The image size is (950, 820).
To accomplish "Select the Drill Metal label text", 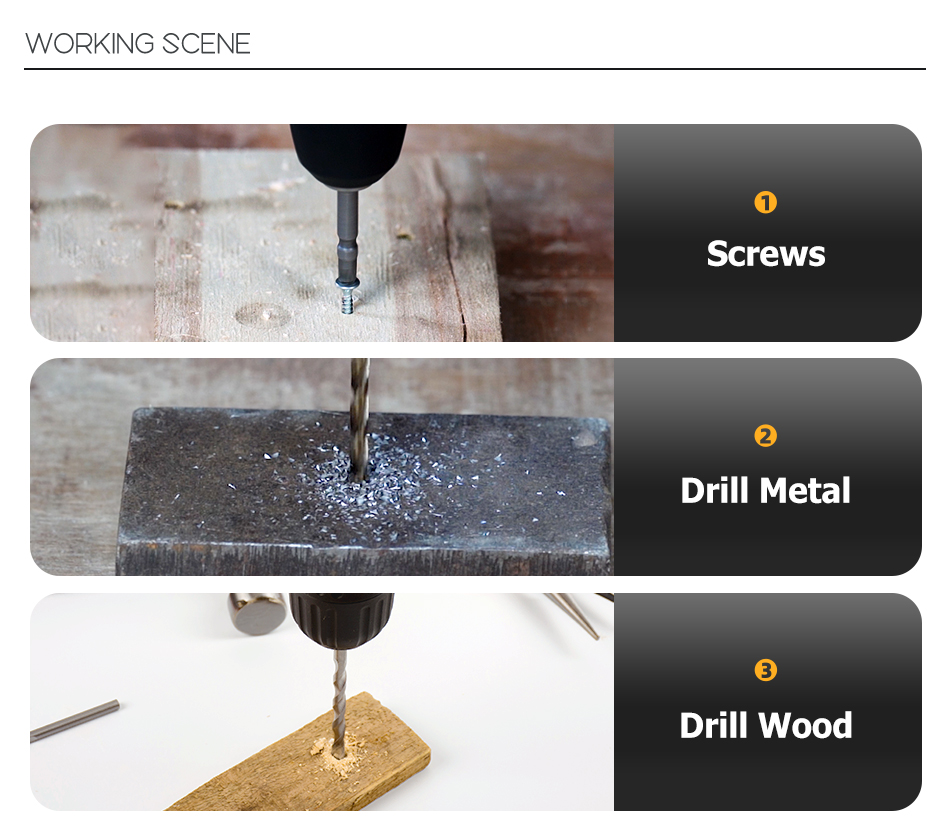I will 765,490.
